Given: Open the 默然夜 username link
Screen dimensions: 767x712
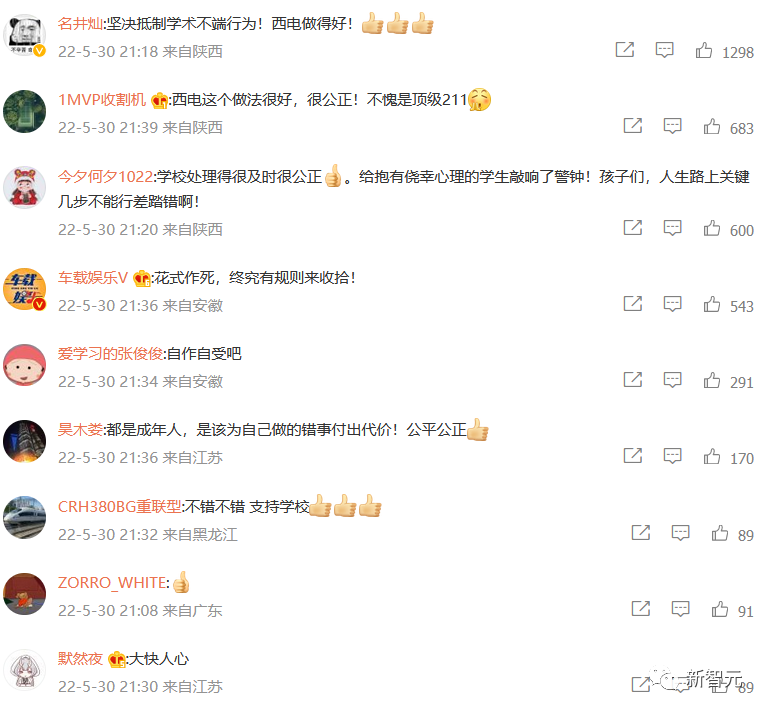Looking at the screenshot, I should coord(80,659).
